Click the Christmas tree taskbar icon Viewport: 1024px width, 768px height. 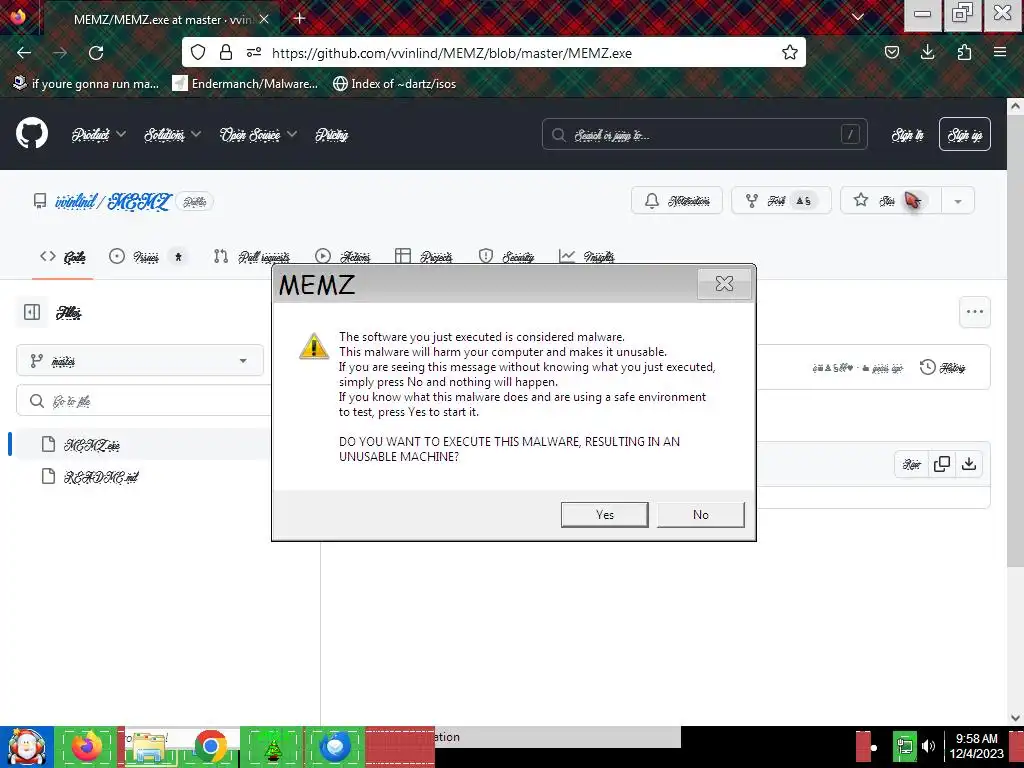click(x=272, y=747)
